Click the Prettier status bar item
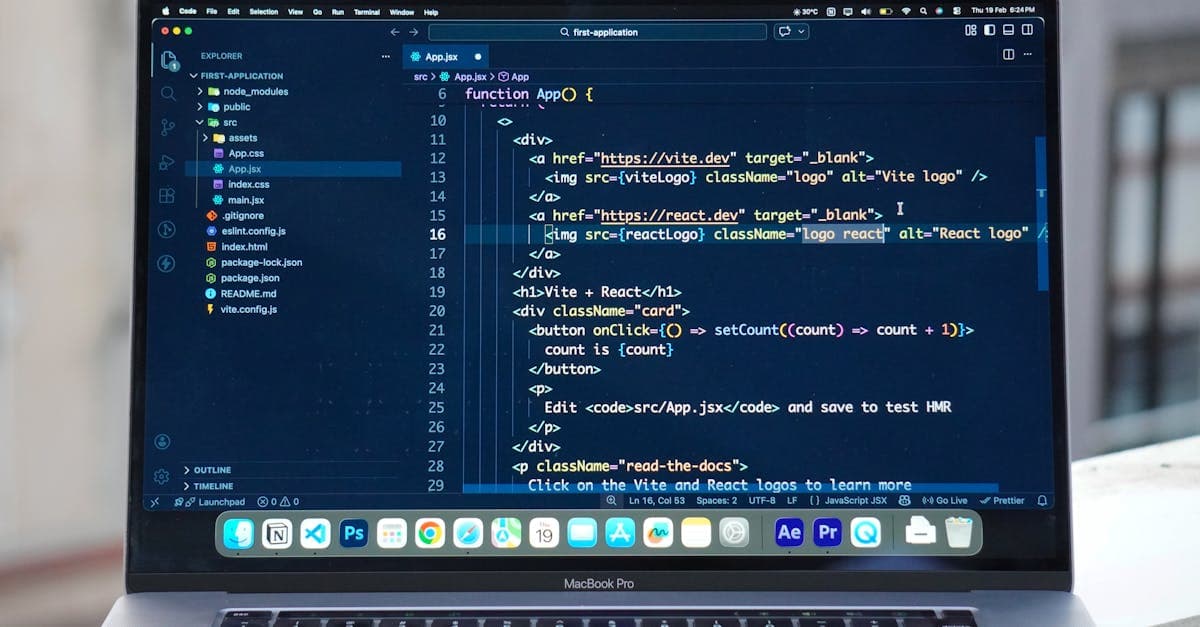The image size is (1200, 627). pos(1001,500)
